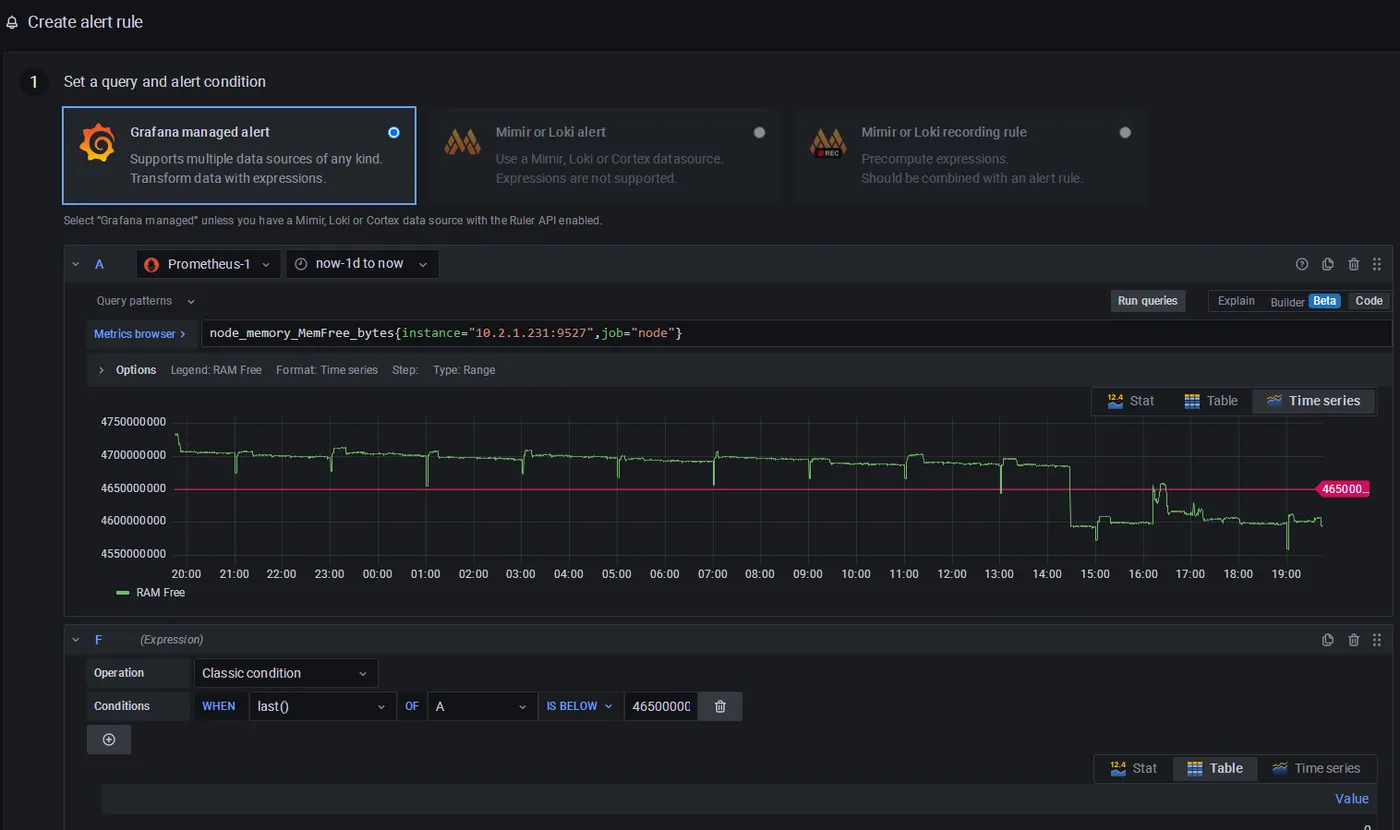The image size is (1400, 830).
Task: Switch to Code query mode
Action: (1369, 301)
